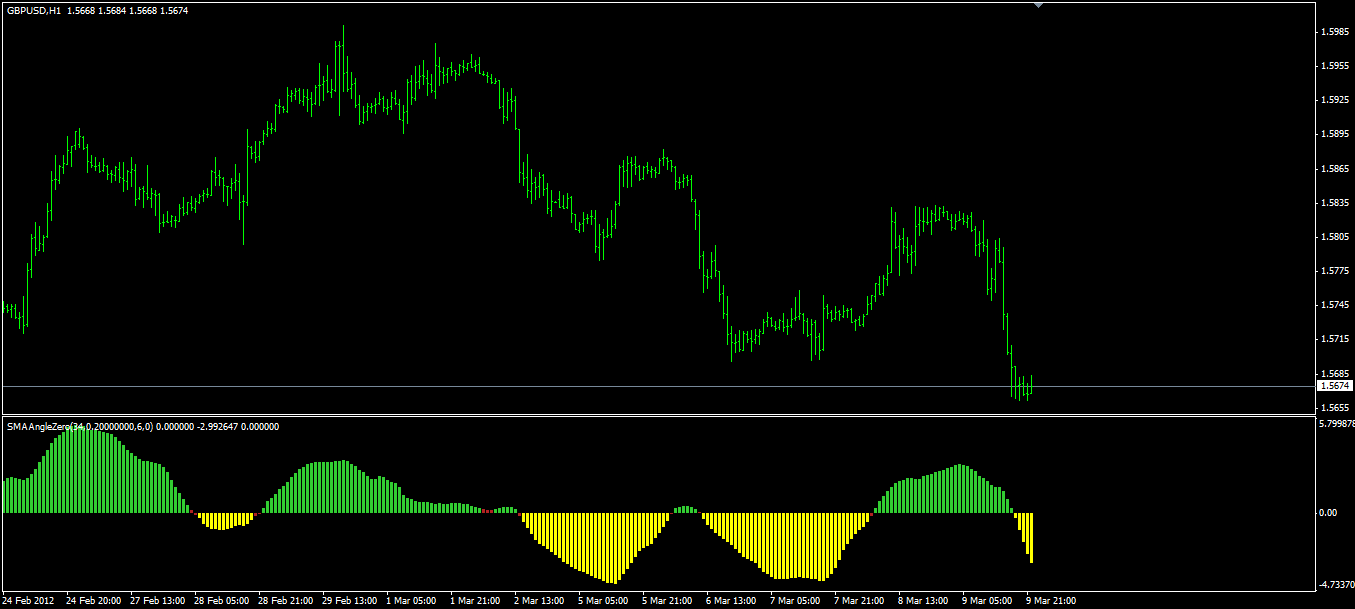Screen dimensions: 1355x609
Task: Click the 24 Feb 20:00 time label
Action: [94, 601]
